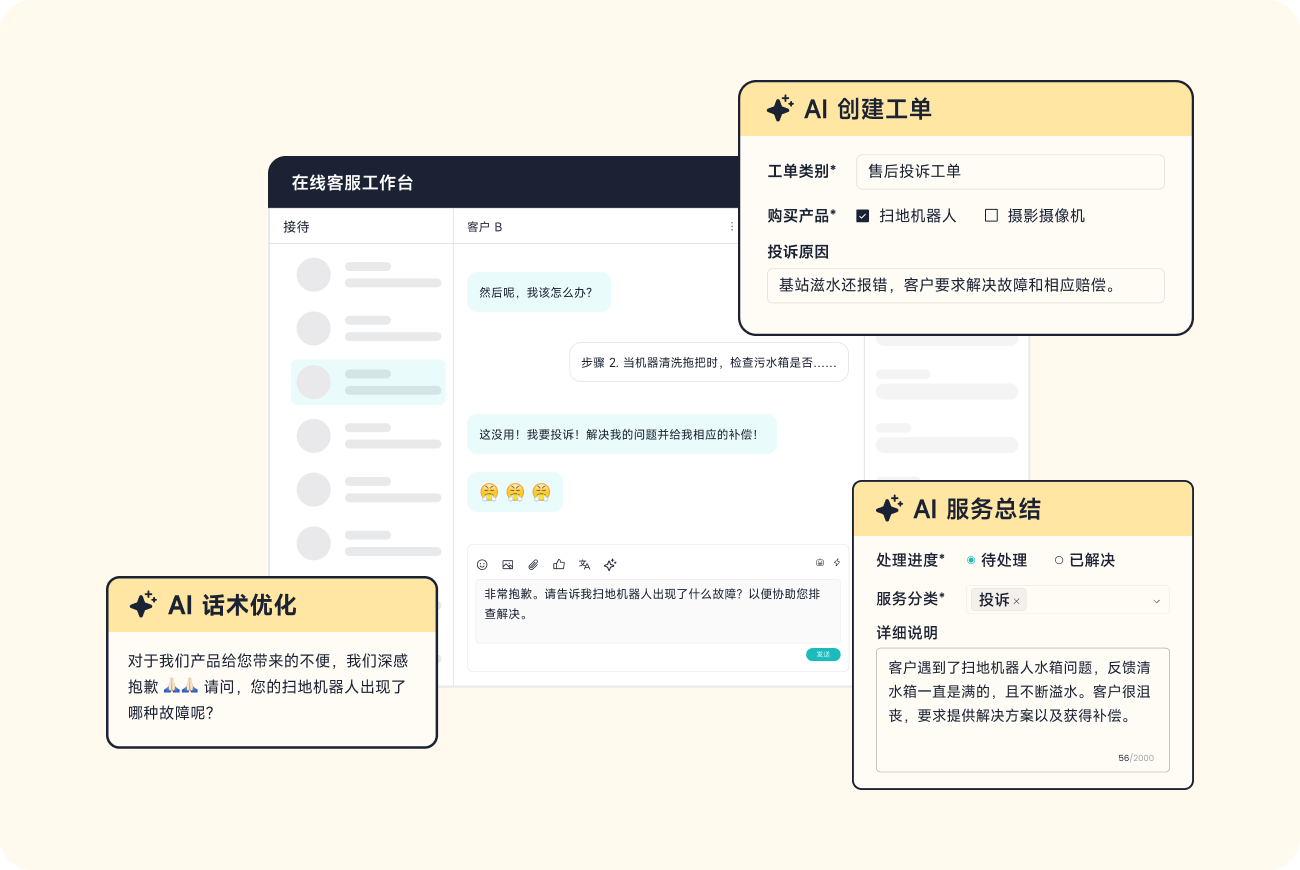Select the highlighted conversation in reception list

368,382
